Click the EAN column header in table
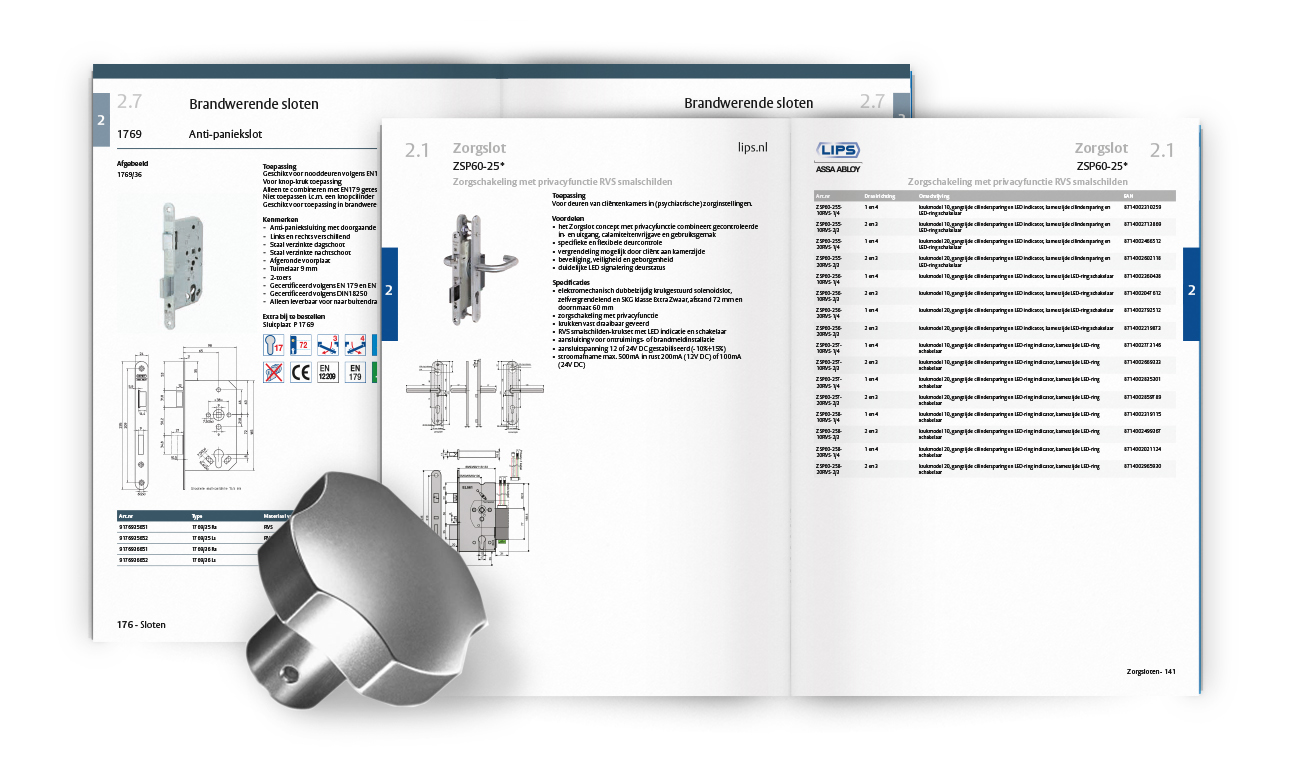1300x760 pixels. pyautogui.click(x=1129, y=196)
